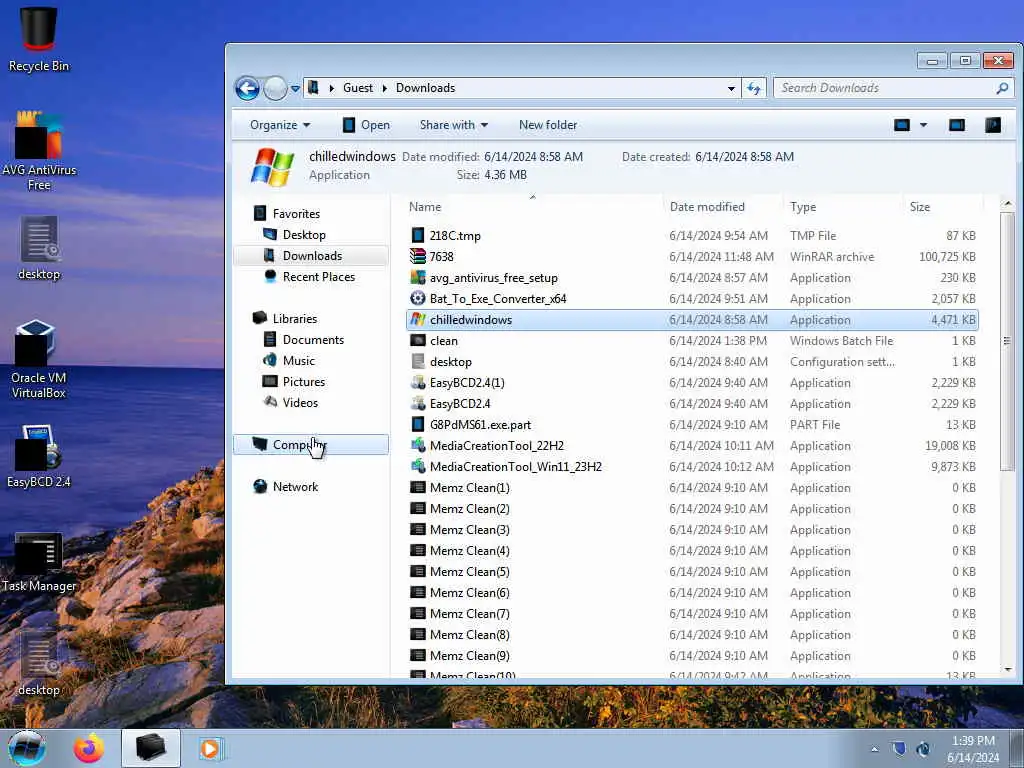Screen dimensions: 1024x768
Task: Open the media player taskbar icon
Action: (210, 748)
